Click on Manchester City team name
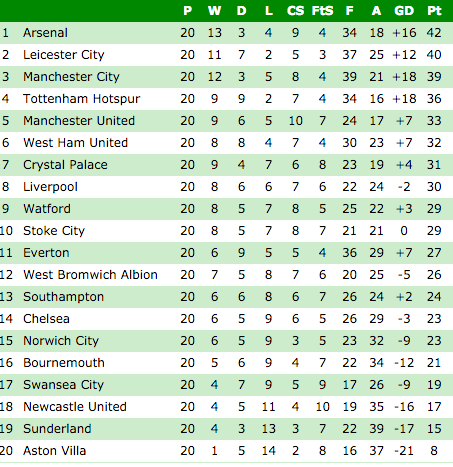This screenshot has height=467, width=453. [71, 77]
